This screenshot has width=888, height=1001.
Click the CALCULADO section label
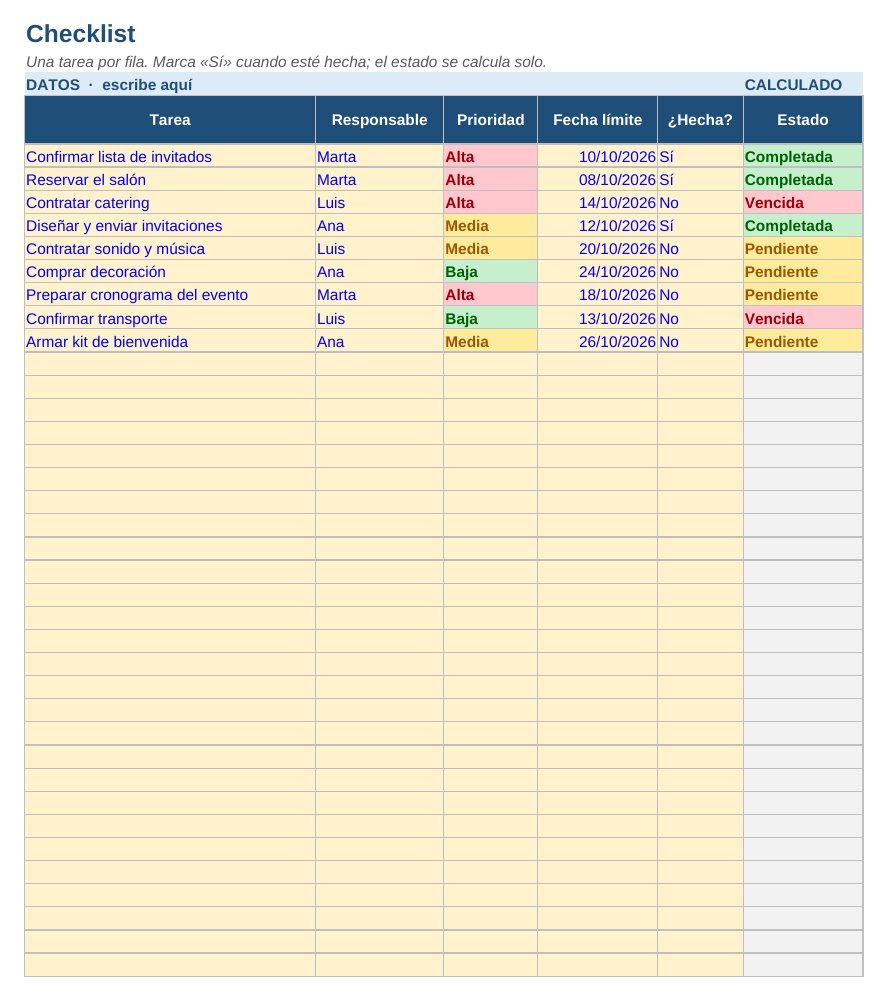[x=793, y=85]
